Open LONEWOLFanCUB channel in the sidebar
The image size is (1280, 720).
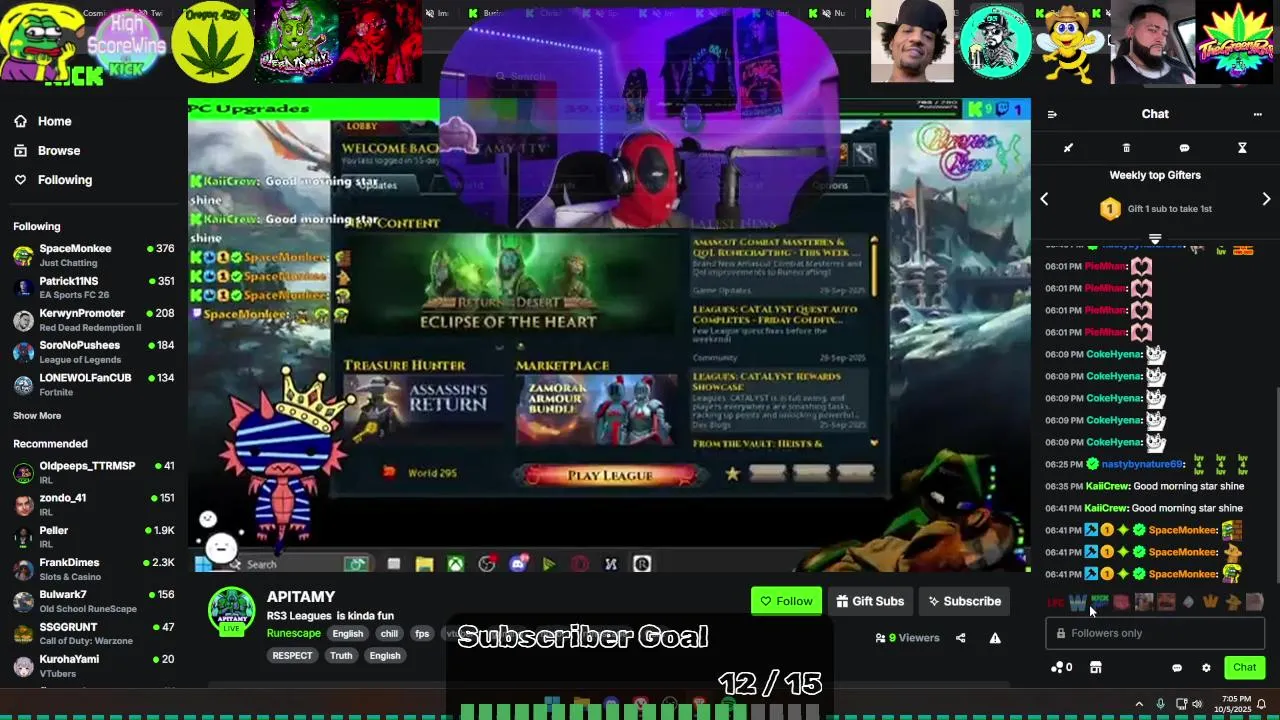click(93, 384)
